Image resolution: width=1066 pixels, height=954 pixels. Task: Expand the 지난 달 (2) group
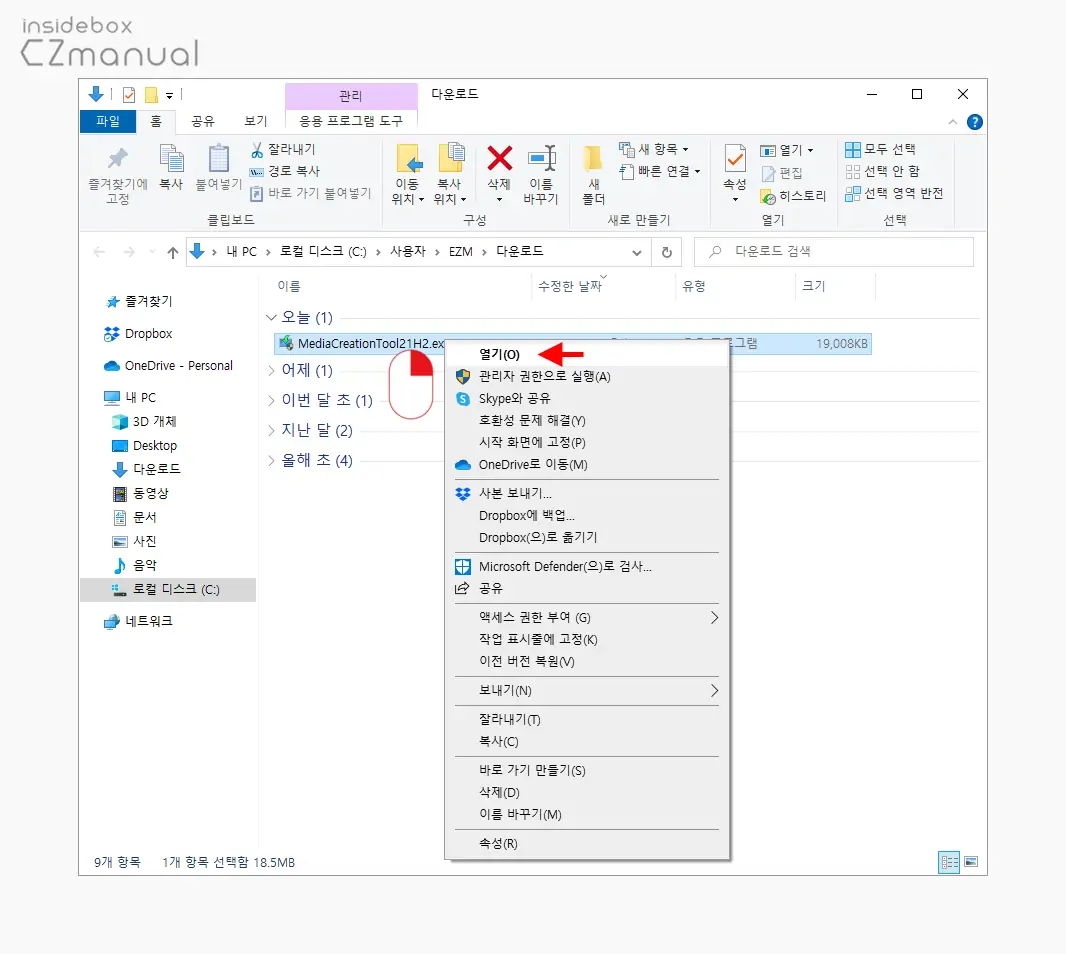(x=271, y=430)
